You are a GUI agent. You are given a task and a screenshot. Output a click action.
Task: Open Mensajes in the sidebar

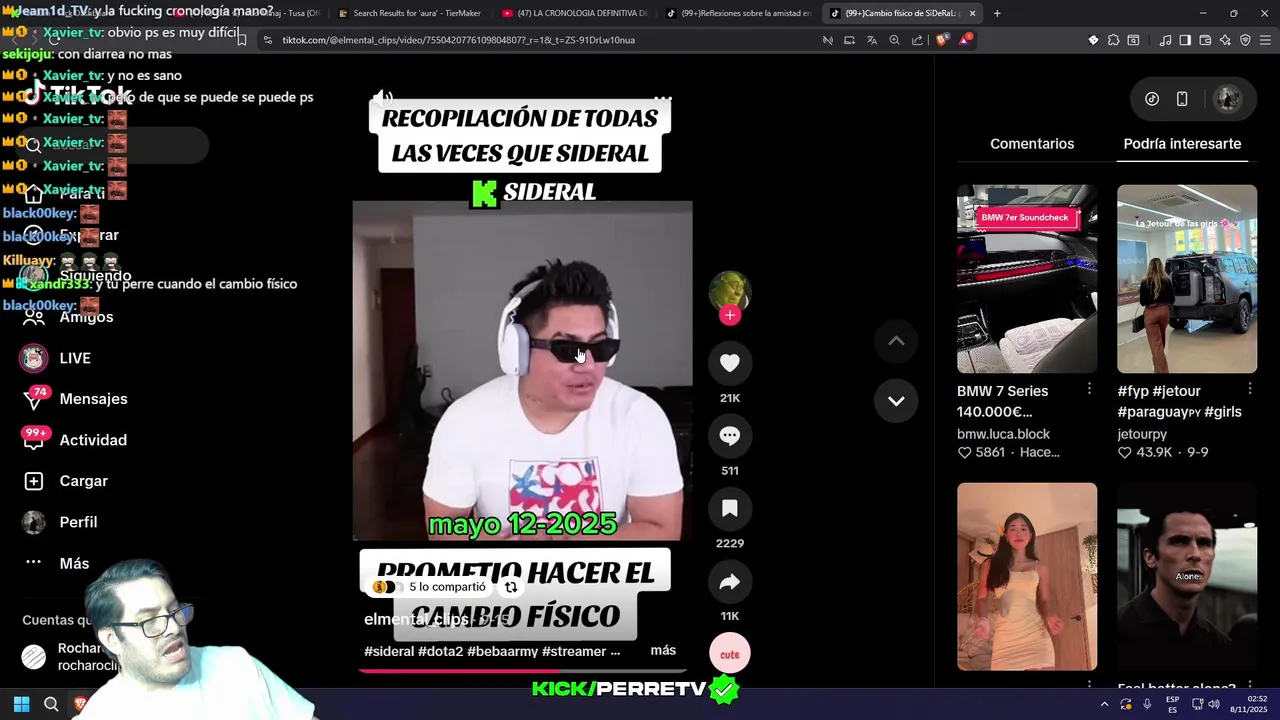tap(76, 399)
